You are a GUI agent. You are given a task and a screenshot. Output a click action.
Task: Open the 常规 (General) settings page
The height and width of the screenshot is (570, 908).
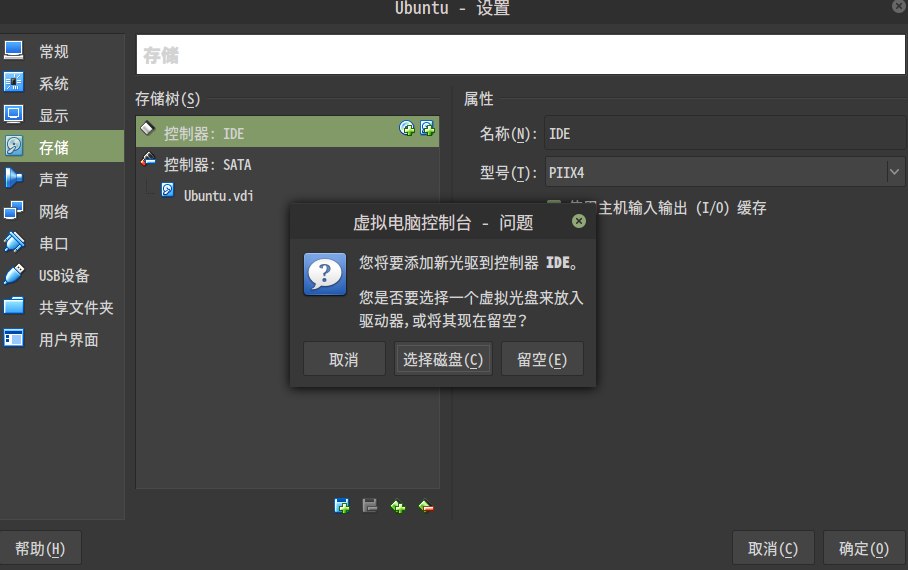(x=54, y=51)
